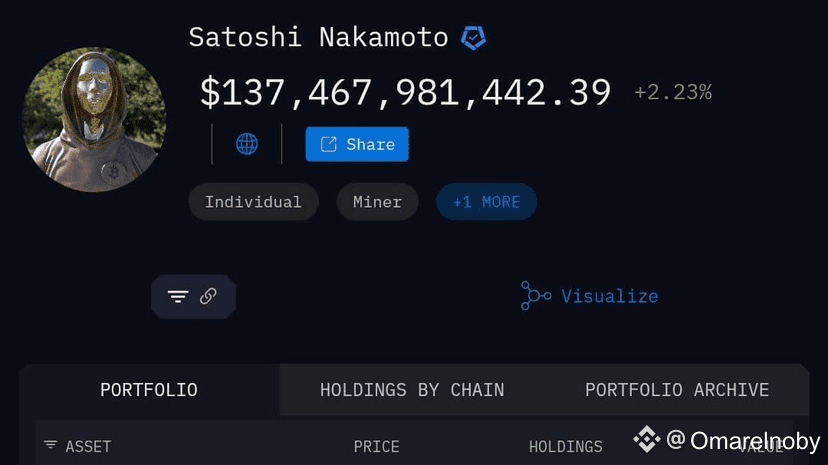This screenshot has width=828, height=465.
Task: Sort by the PRICE column header
Action: [376, 446]
